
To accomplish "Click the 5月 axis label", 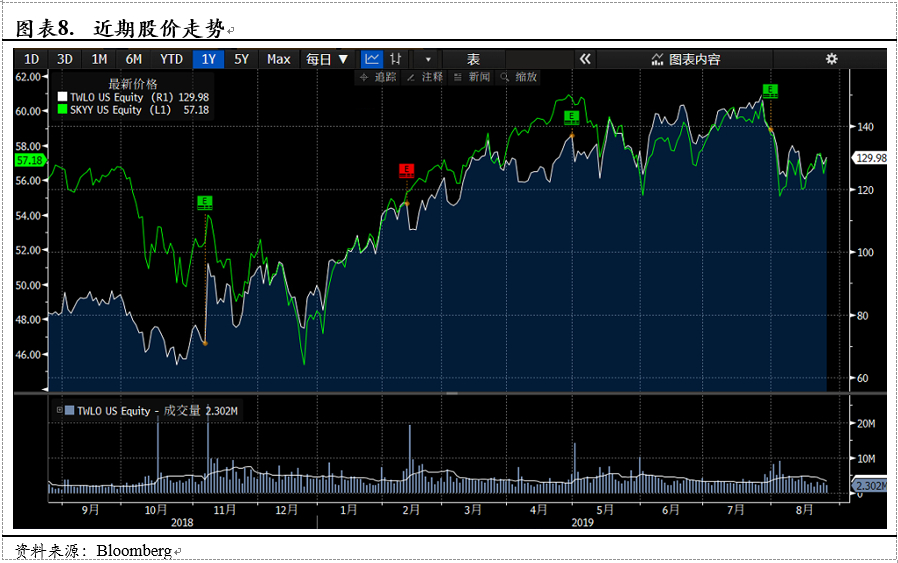I will tap(605, 509).
